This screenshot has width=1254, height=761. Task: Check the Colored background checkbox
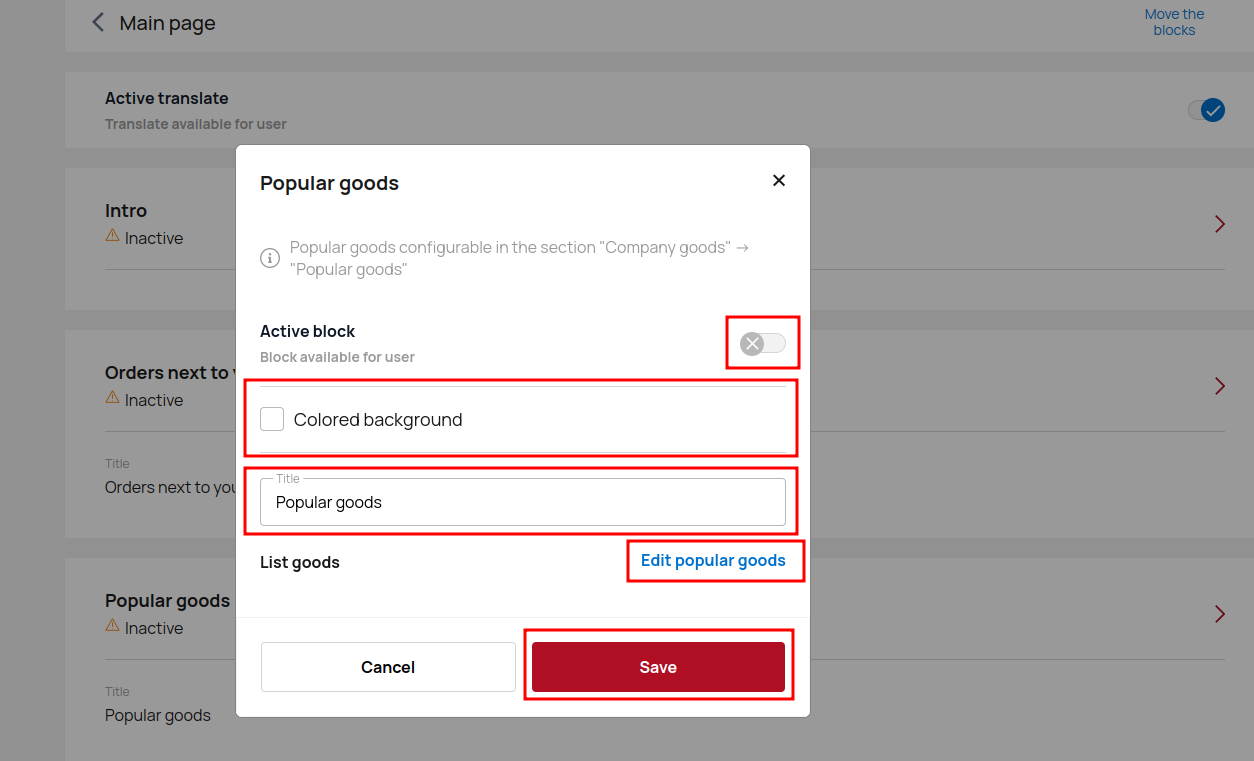272,420
